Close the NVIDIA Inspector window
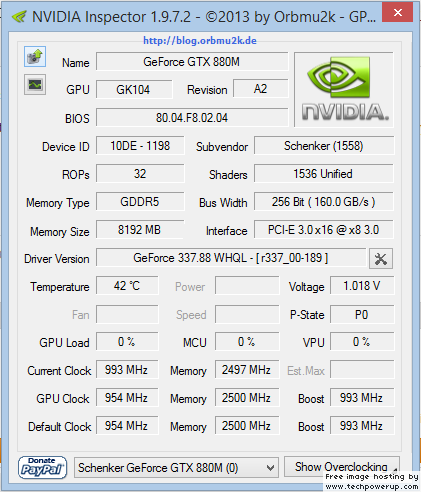 pyautogui.click(x=398, y=12)
